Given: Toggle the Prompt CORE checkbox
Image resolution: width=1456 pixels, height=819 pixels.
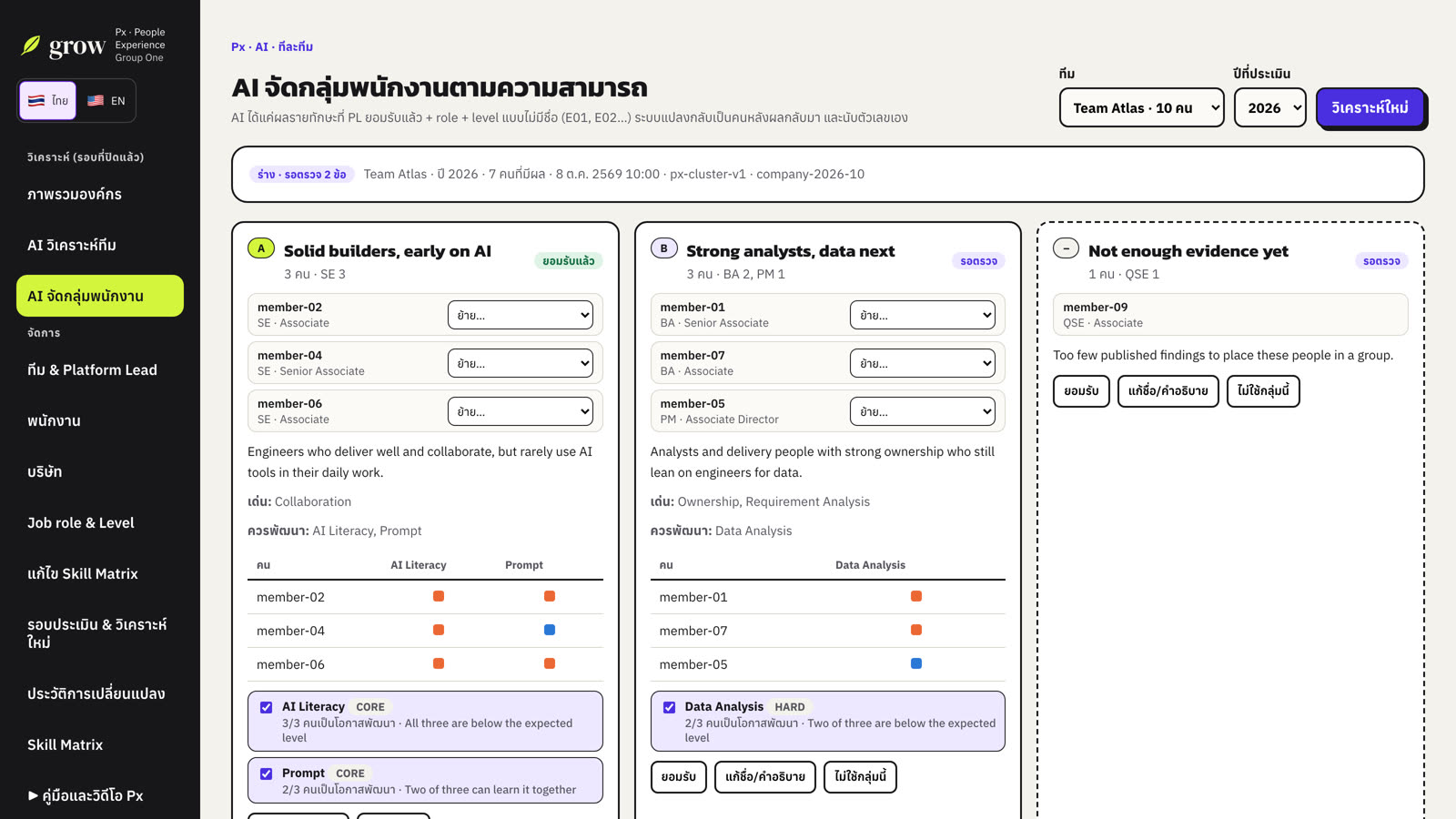Looking at the screenshot, I should 267,773.
